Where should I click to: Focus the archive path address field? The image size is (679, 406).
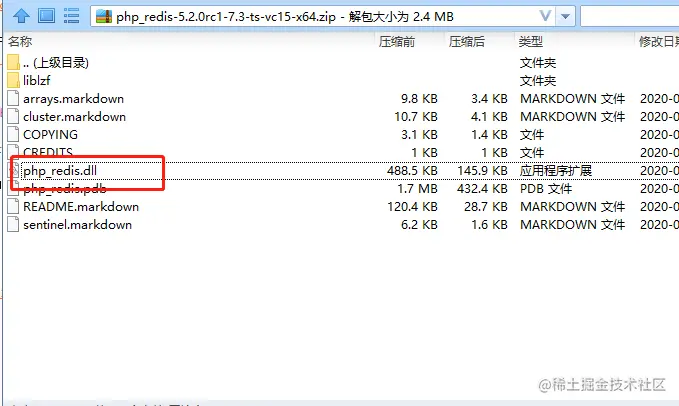(323, 17)
